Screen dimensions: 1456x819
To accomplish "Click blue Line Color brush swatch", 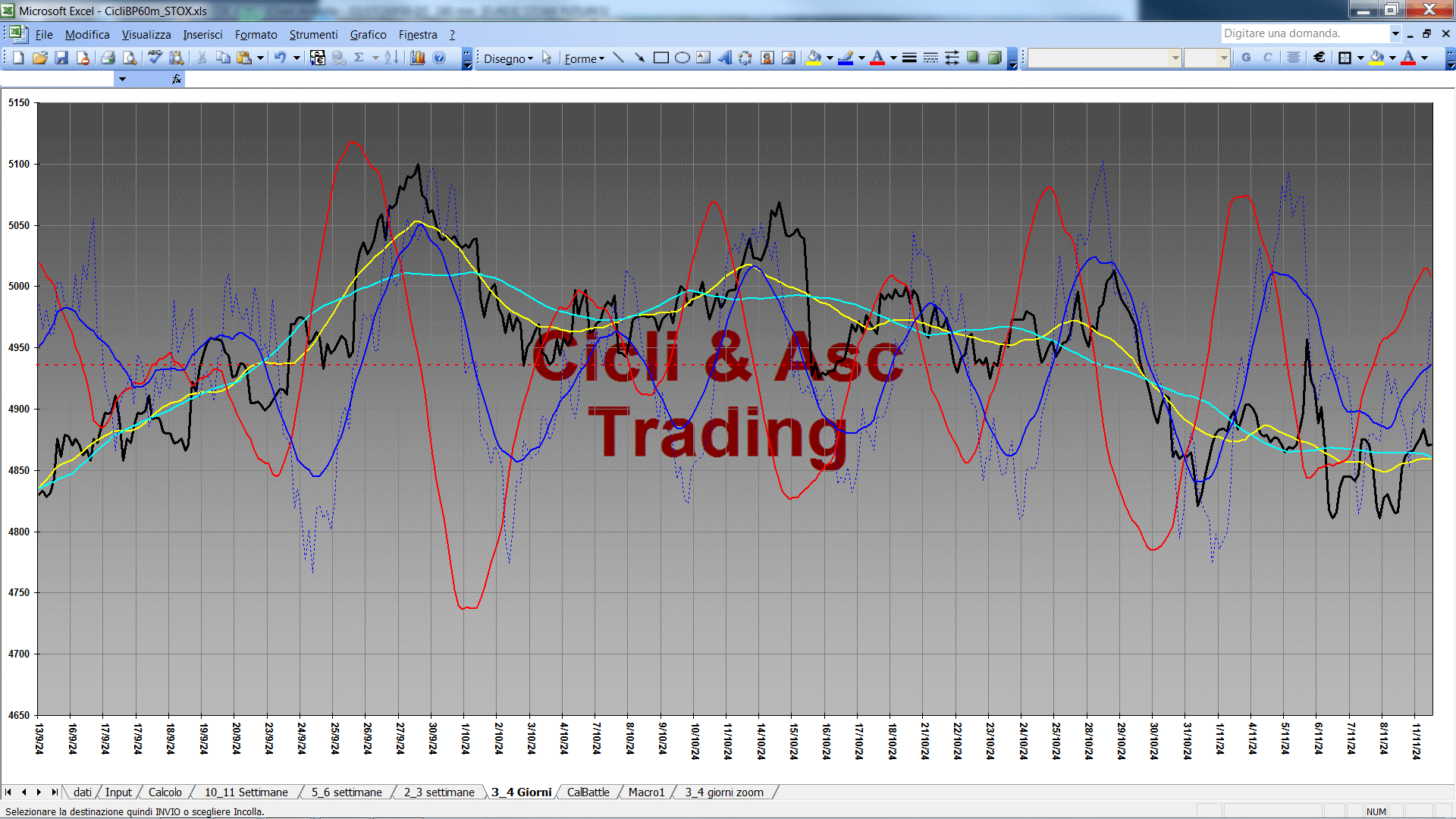I will click(x=846, y=58).
